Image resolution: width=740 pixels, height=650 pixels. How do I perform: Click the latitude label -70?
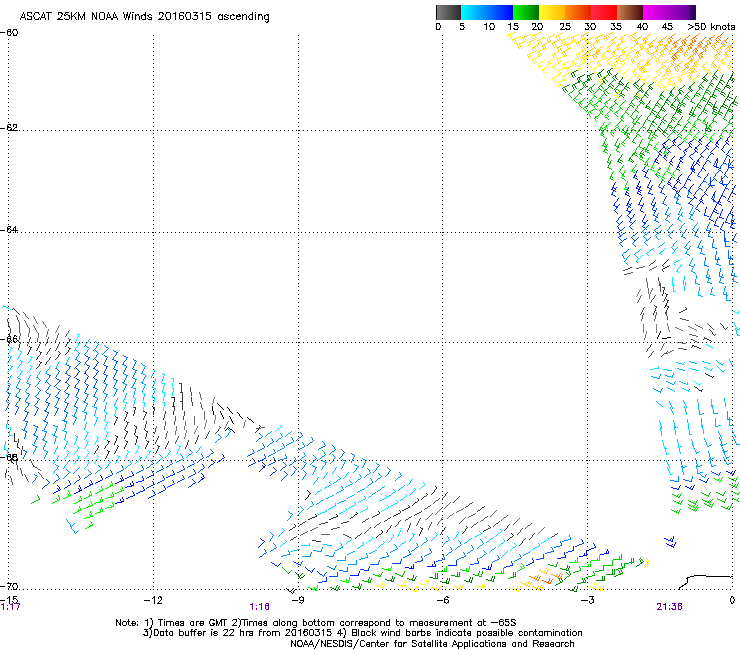tap(9, 586)
